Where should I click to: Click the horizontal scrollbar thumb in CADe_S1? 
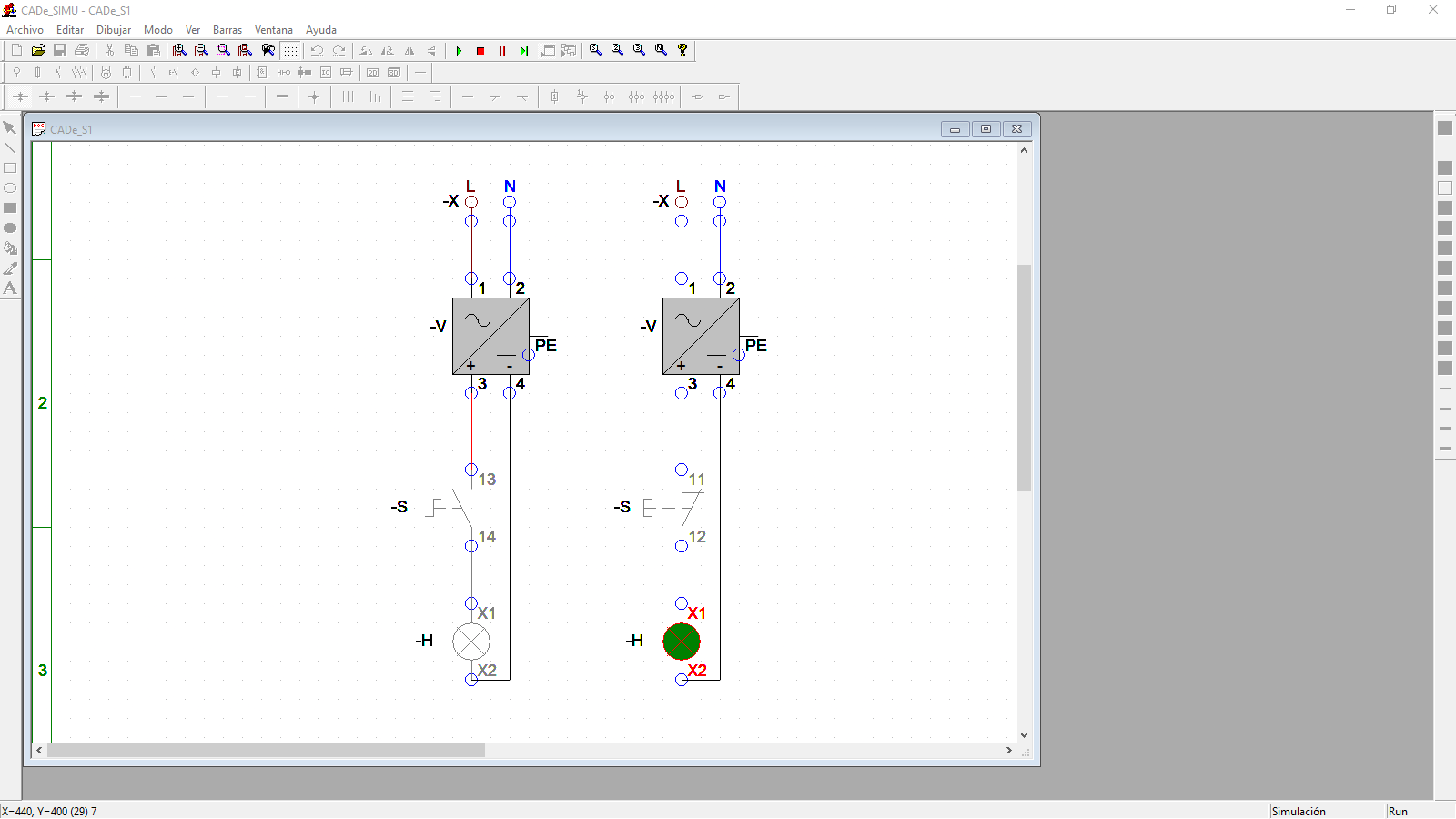tap(266, 751)
